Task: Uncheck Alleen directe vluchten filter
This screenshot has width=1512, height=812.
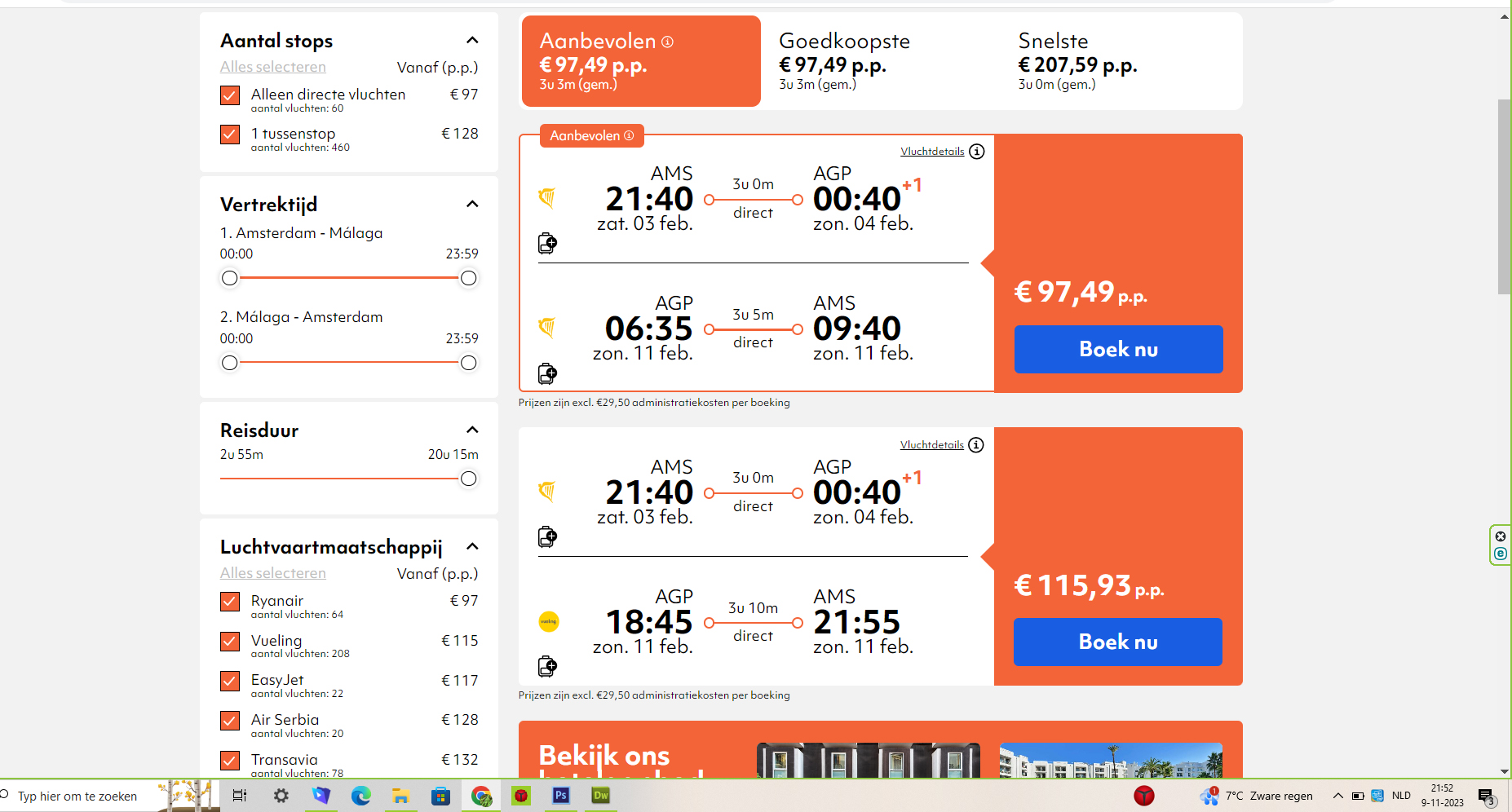Action: point(230,95)
